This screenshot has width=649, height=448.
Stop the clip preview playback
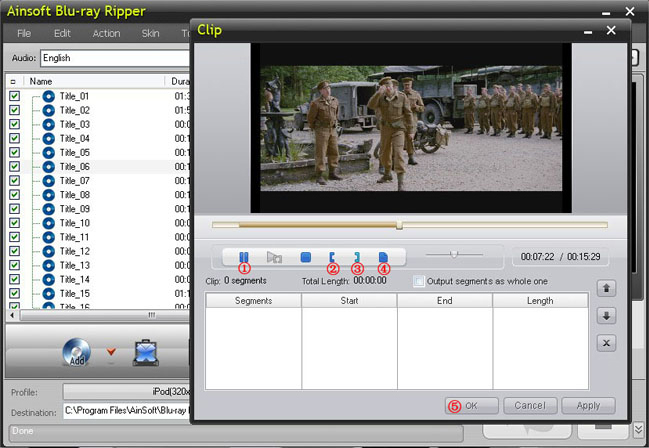[306, 257]
